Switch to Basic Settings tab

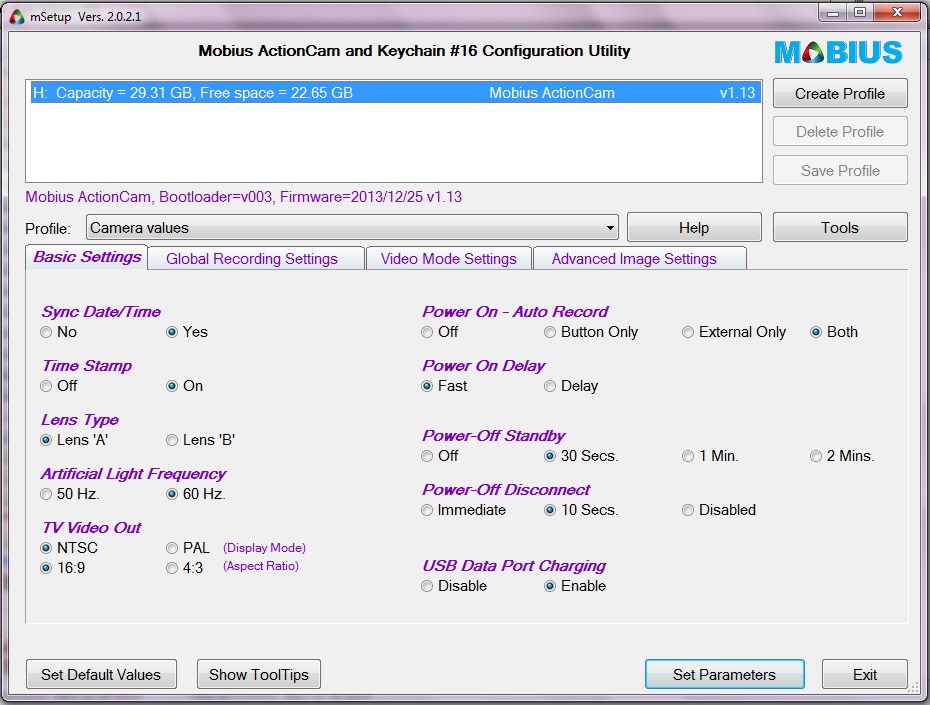[87, 257]
